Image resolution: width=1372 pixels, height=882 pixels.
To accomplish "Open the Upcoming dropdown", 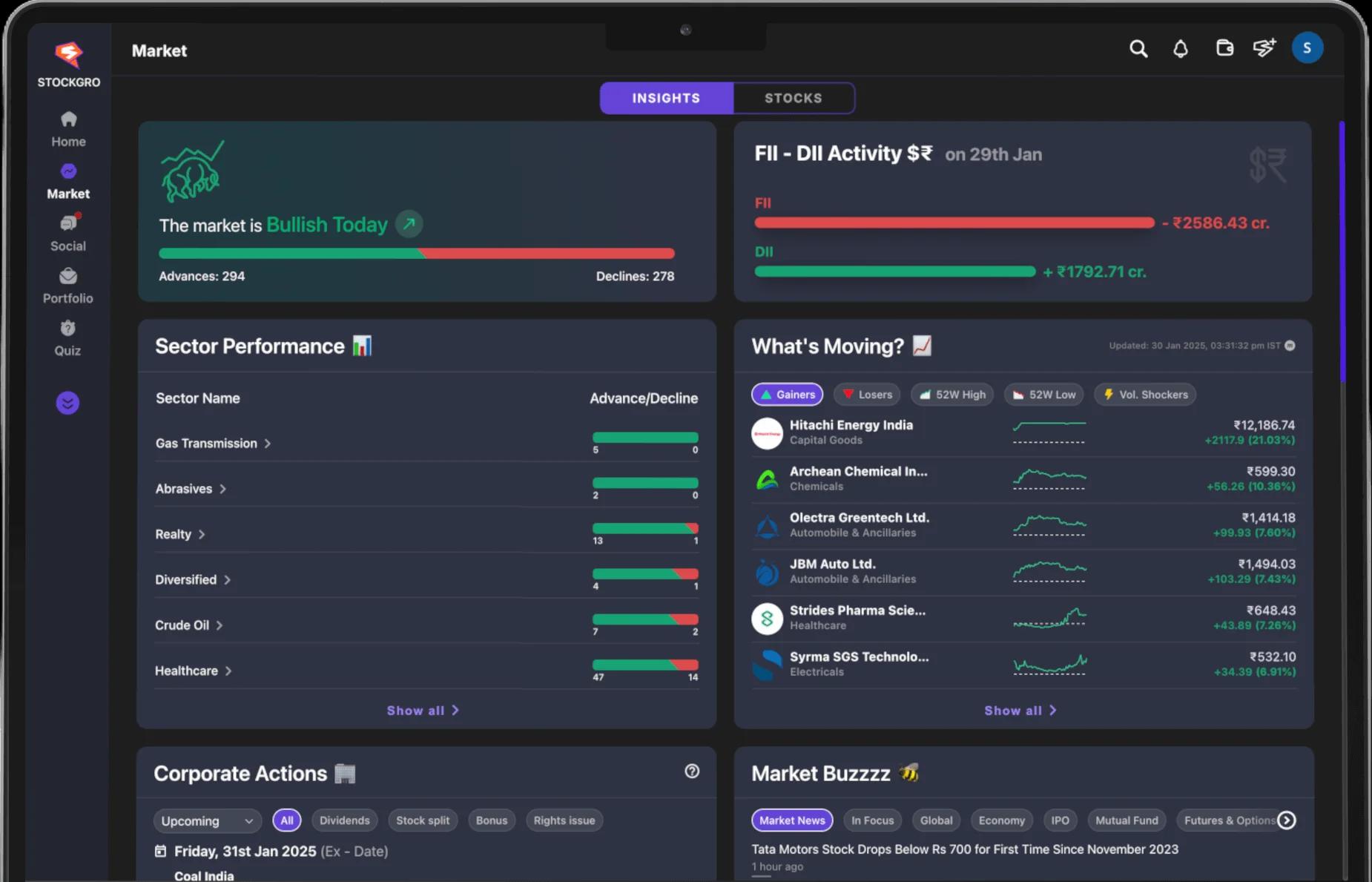I will point(208,820).
